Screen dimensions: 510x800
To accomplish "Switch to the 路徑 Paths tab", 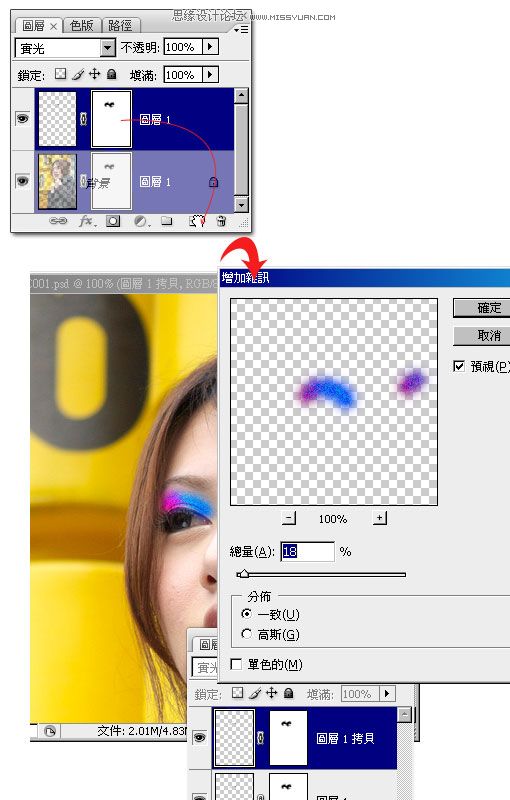I will click(x=120, y=26).
